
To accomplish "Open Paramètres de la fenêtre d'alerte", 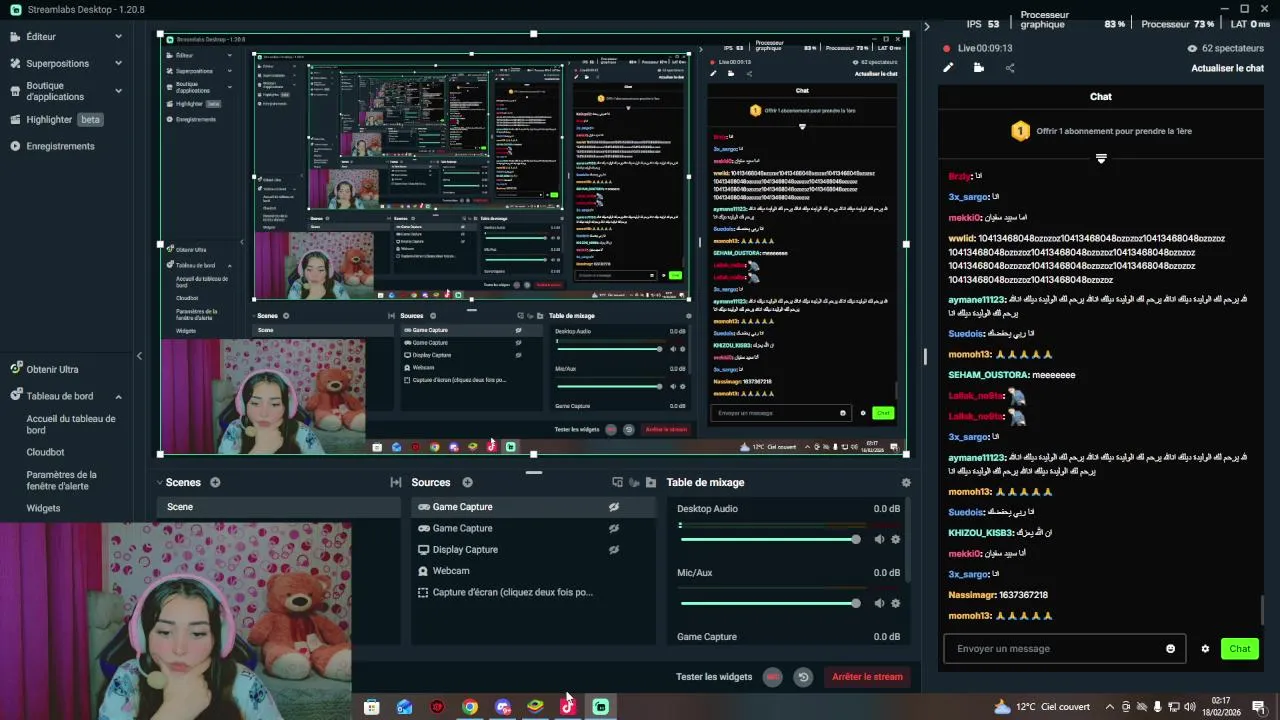I will click(61, 480).
